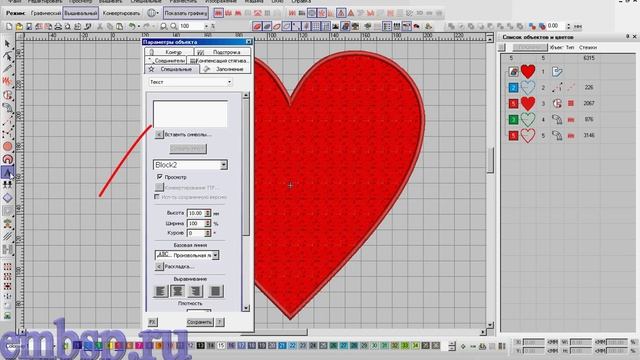Select center text alignment button
The image size is (640, 360).
(178, 291)
